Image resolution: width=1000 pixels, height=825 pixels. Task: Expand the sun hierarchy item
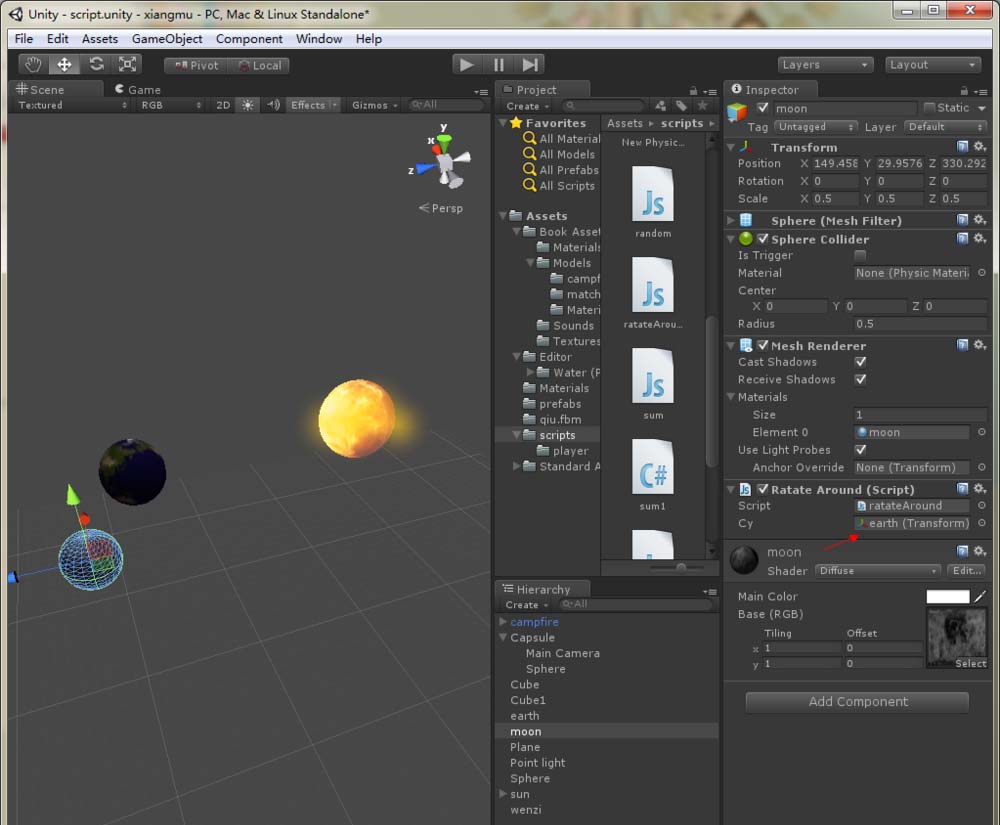click(503, 794)
